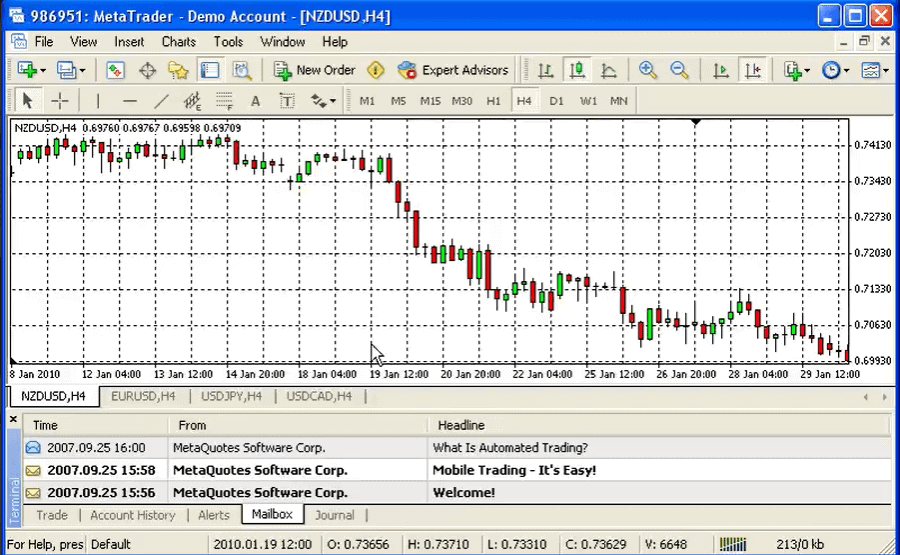The height and width of the screenshot is (555, 900).
Task: Launch MetaEditor via yellow diamond icon
Action: click(375, 70)
